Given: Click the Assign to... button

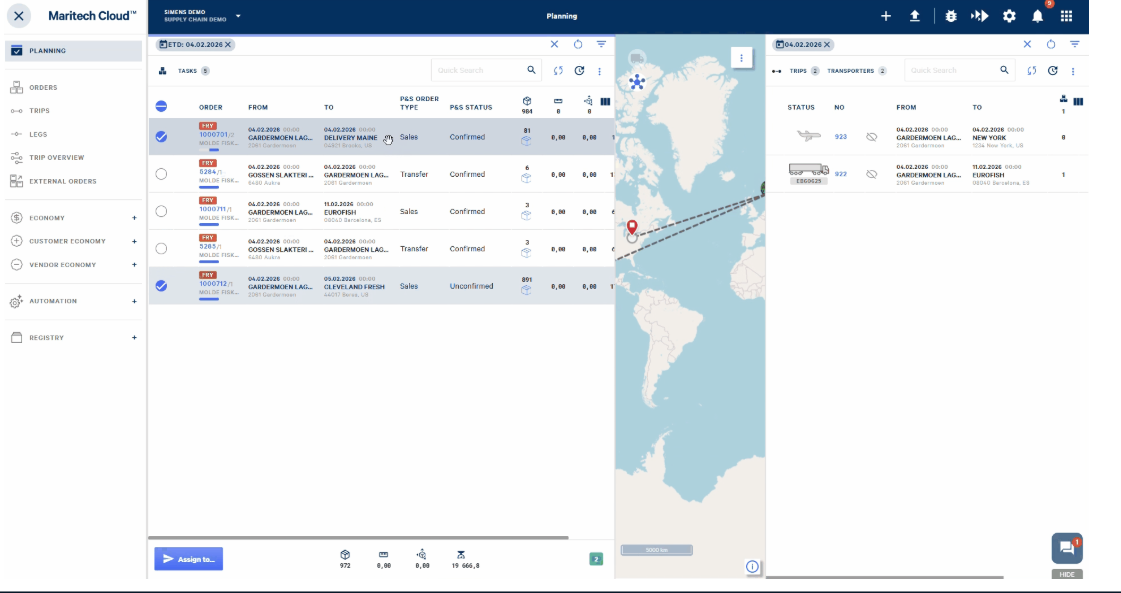Looking at the screenshot, I should click(189, 559).
